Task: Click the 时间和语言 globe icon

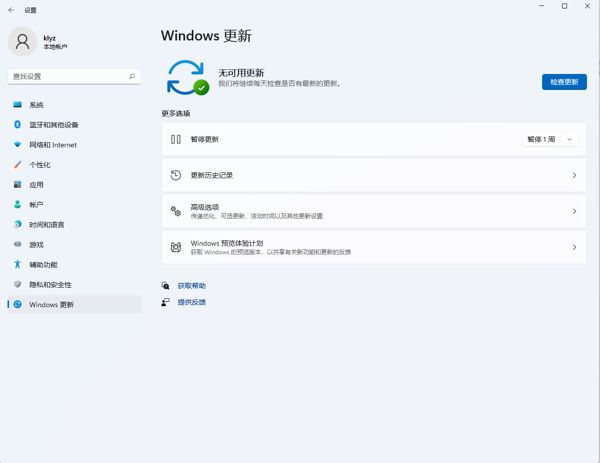Action: point(18,224)
